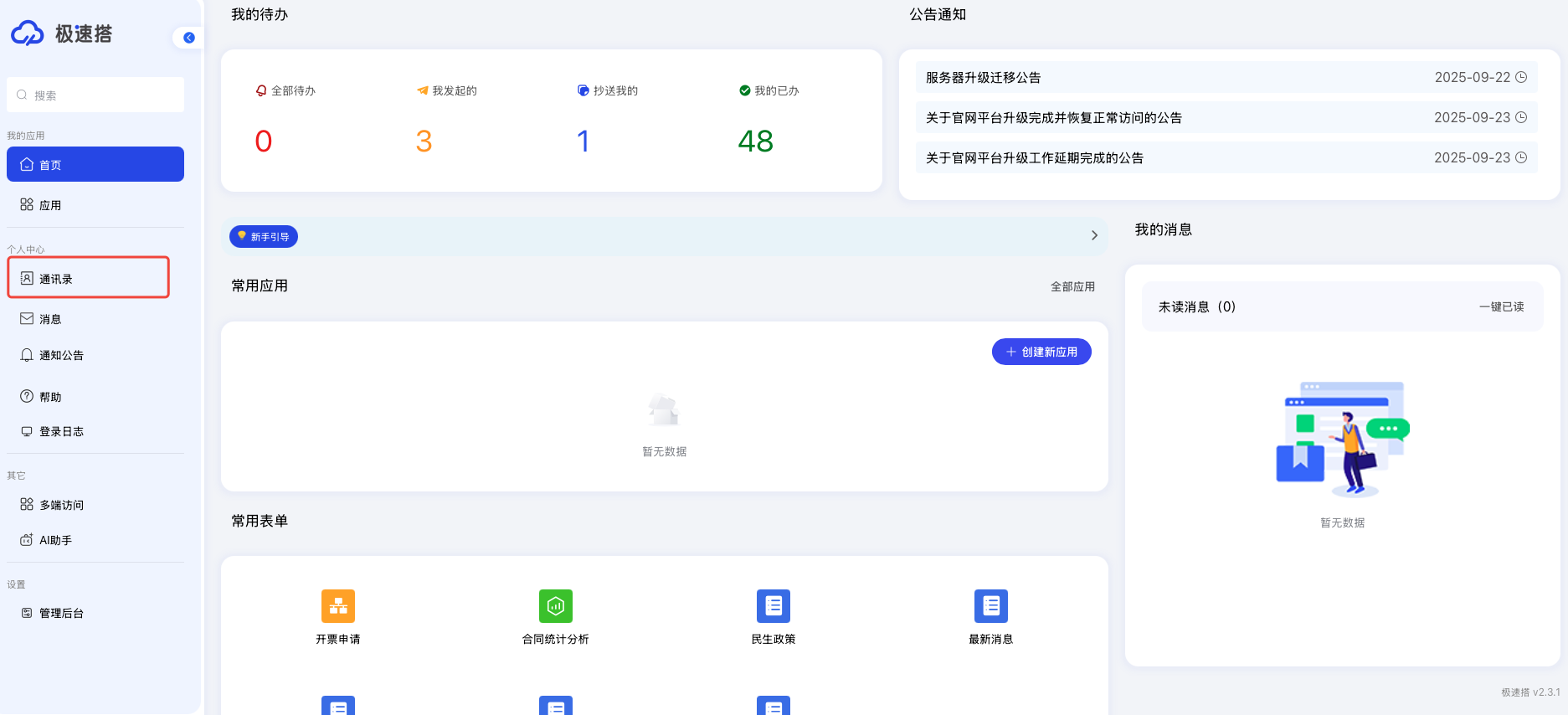Click the 创建新应用 button
Viewport: 1568px width, 715px height.
(1041, 352)
